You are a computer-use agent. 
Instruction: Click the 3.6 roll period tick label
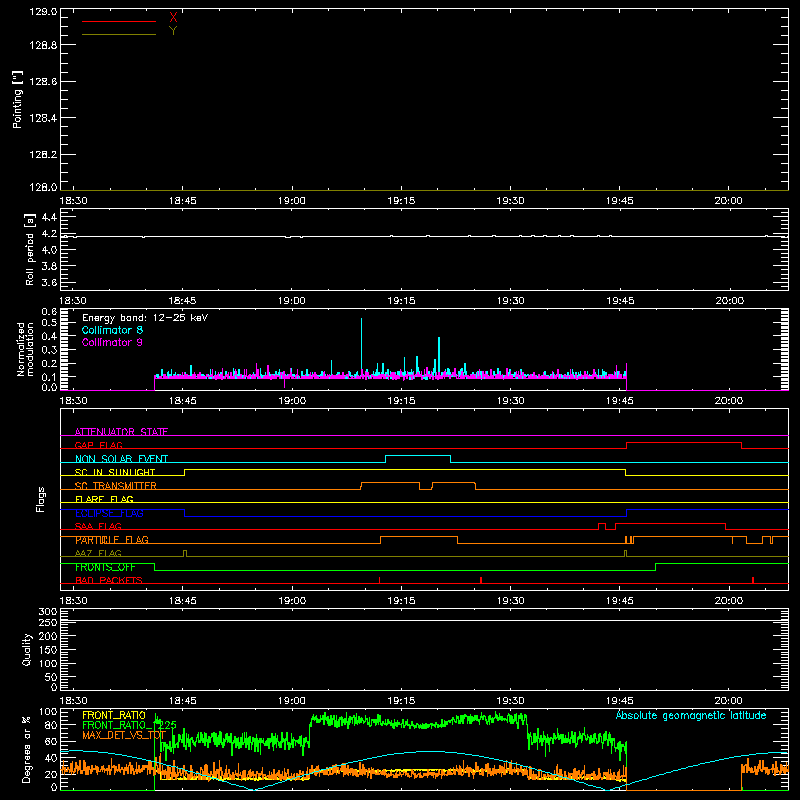click(x=49, y=282)
